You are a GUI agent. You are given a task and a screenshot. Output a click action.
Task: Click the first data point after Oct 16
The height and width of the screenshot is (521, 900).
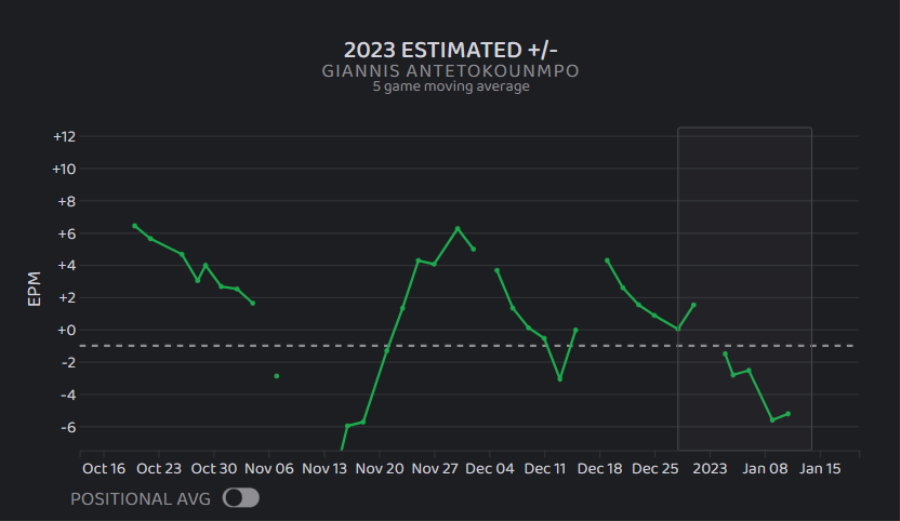pos(135,226)
